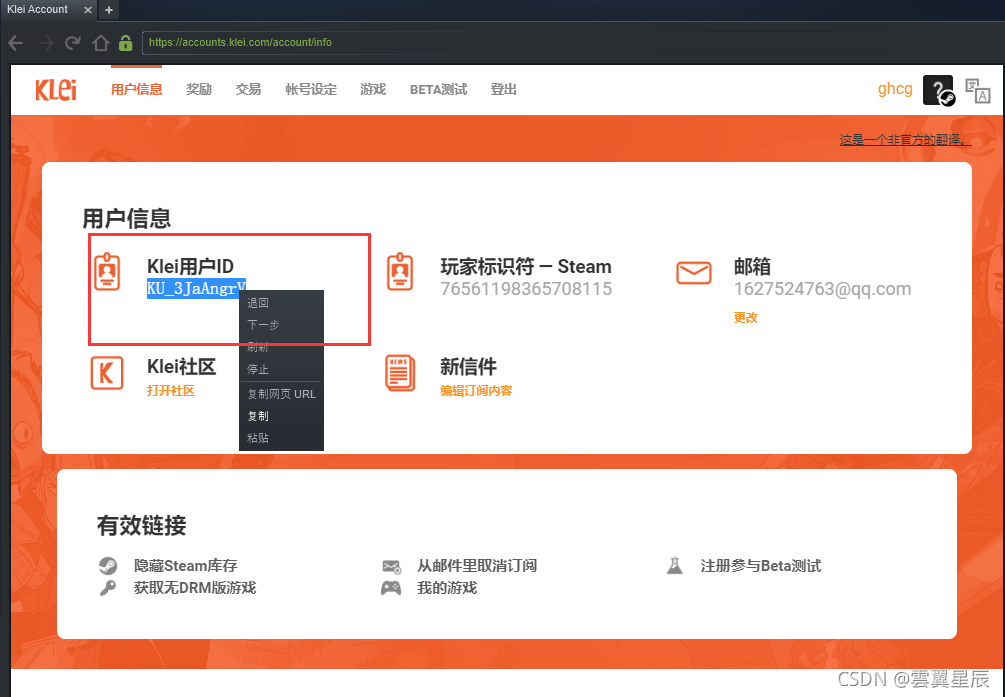Screen dimensions: 1005x697
Task: Open the 从邮件里取消订阅 link
Action: (x=477, y=566)
